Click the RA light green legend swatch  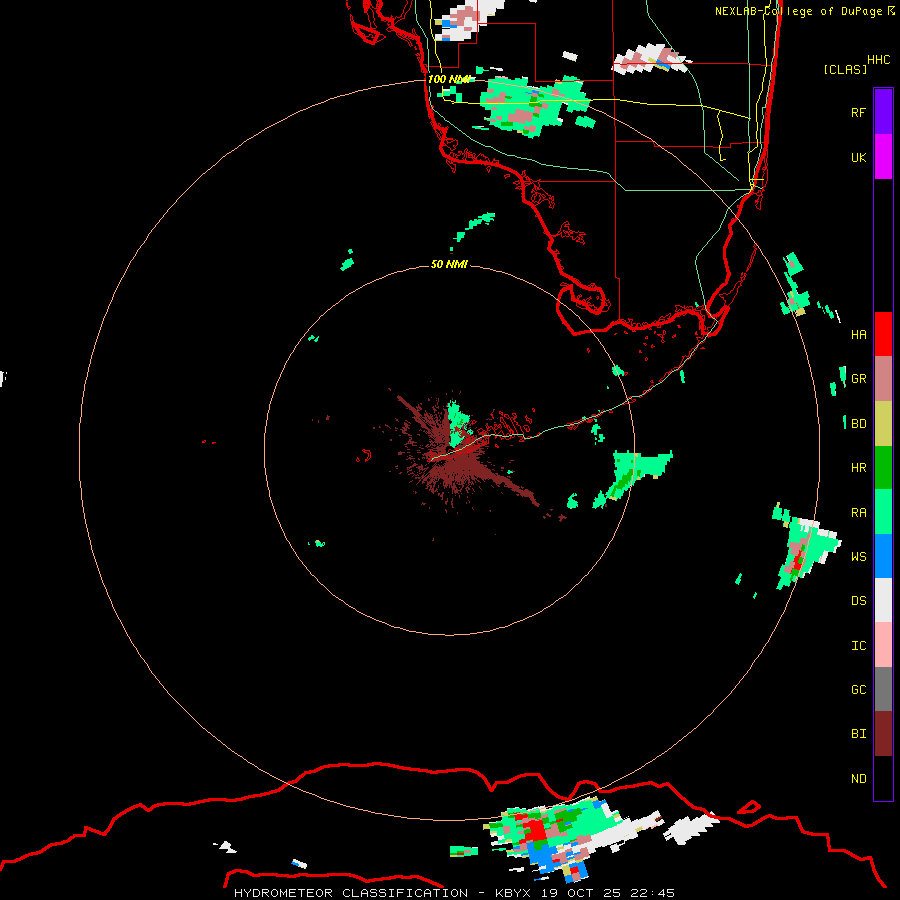click(883, 512)
